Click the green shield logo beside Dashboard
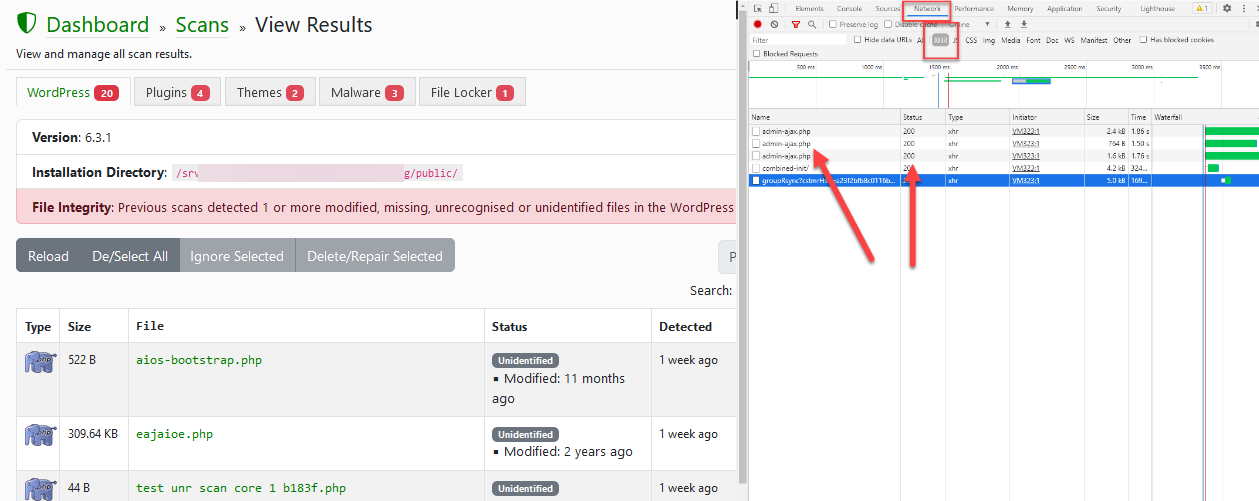 [27, 25]
